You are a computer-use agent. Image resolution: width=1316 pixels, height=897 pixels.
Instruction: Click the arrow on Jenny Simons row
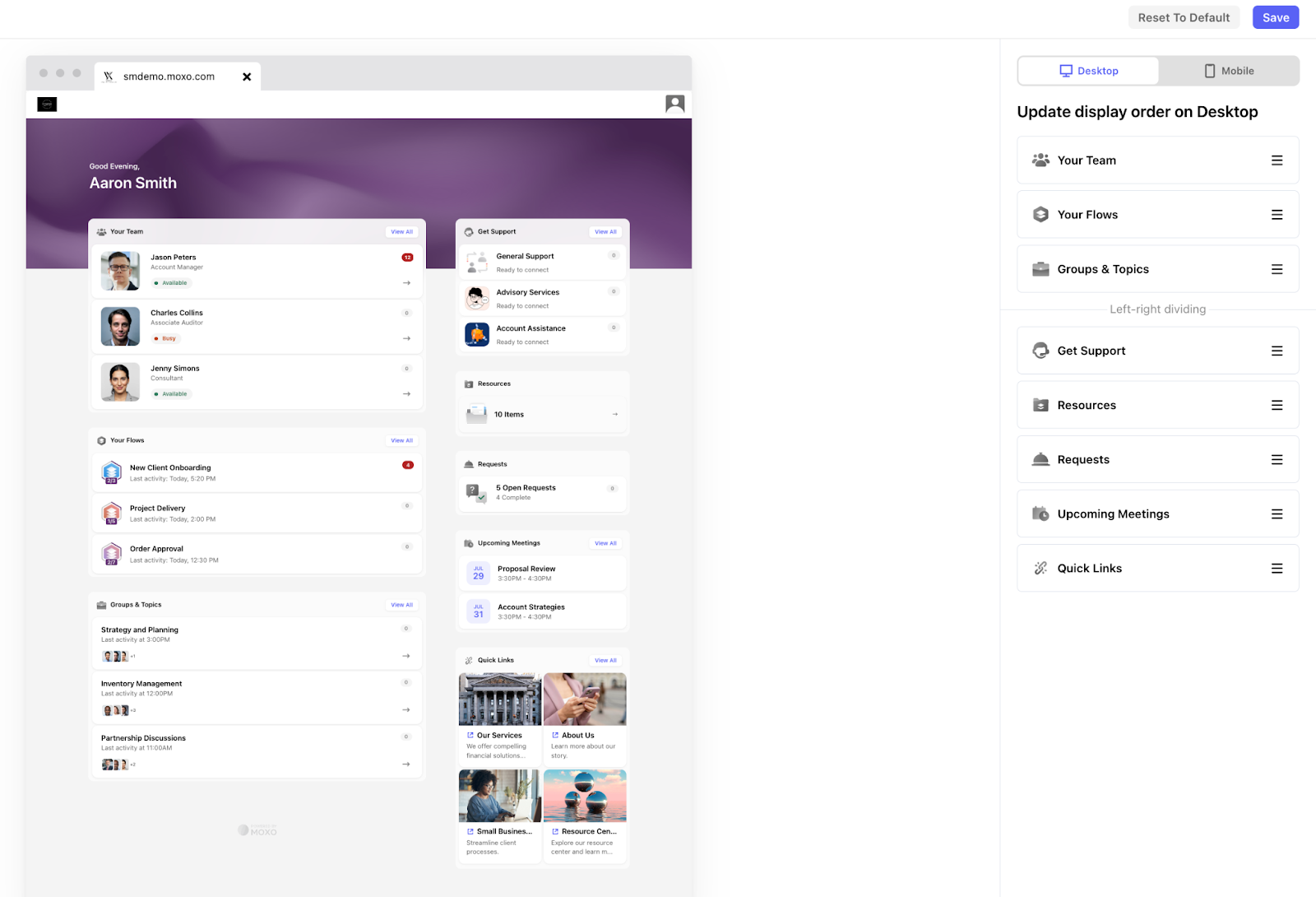point(406,394)
